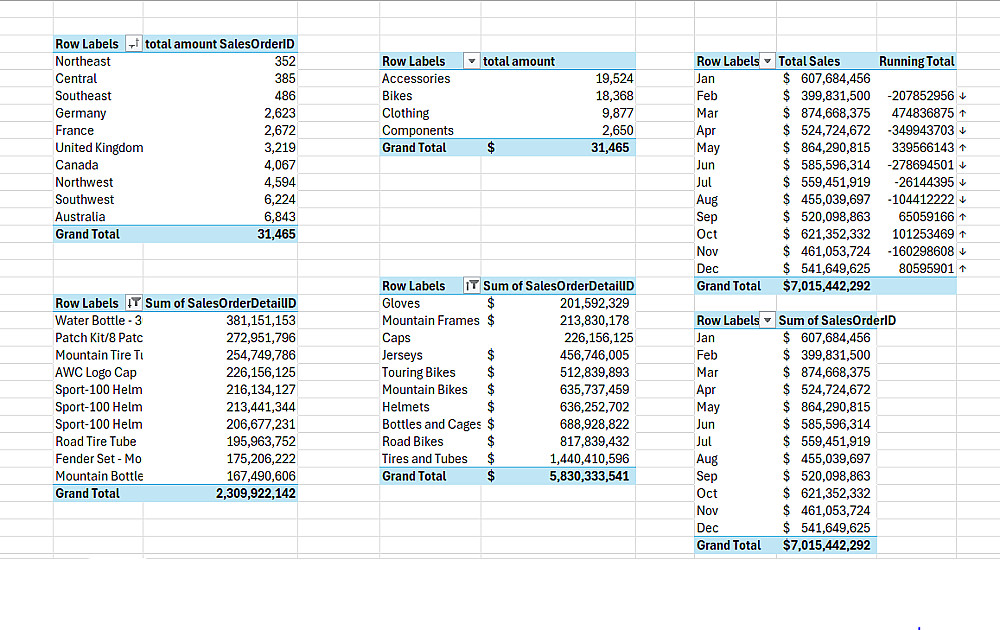
Task: Click up arrow icon beside Sep running total
Action: (x=962, y=217)
